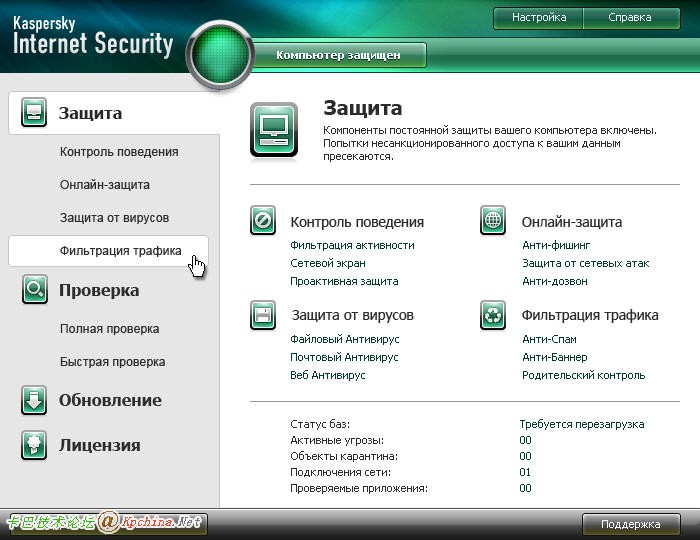Screen dimensions: 700x540
Task: Open the Настройка settings button
Action: click(x=538, y=17)
